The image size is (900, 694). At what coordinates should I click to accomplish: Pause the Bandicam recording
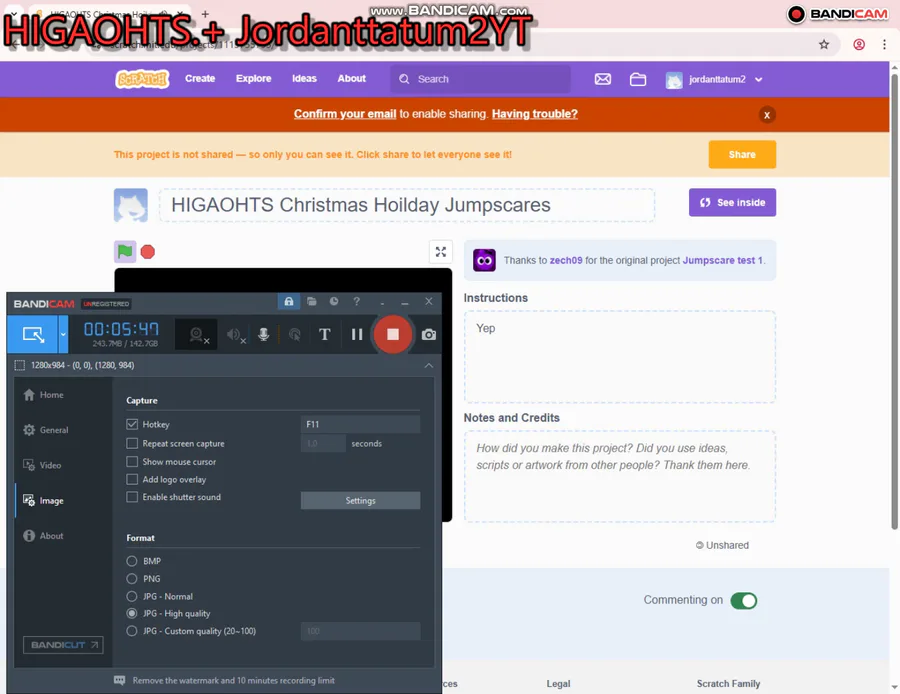click(356, 334)
